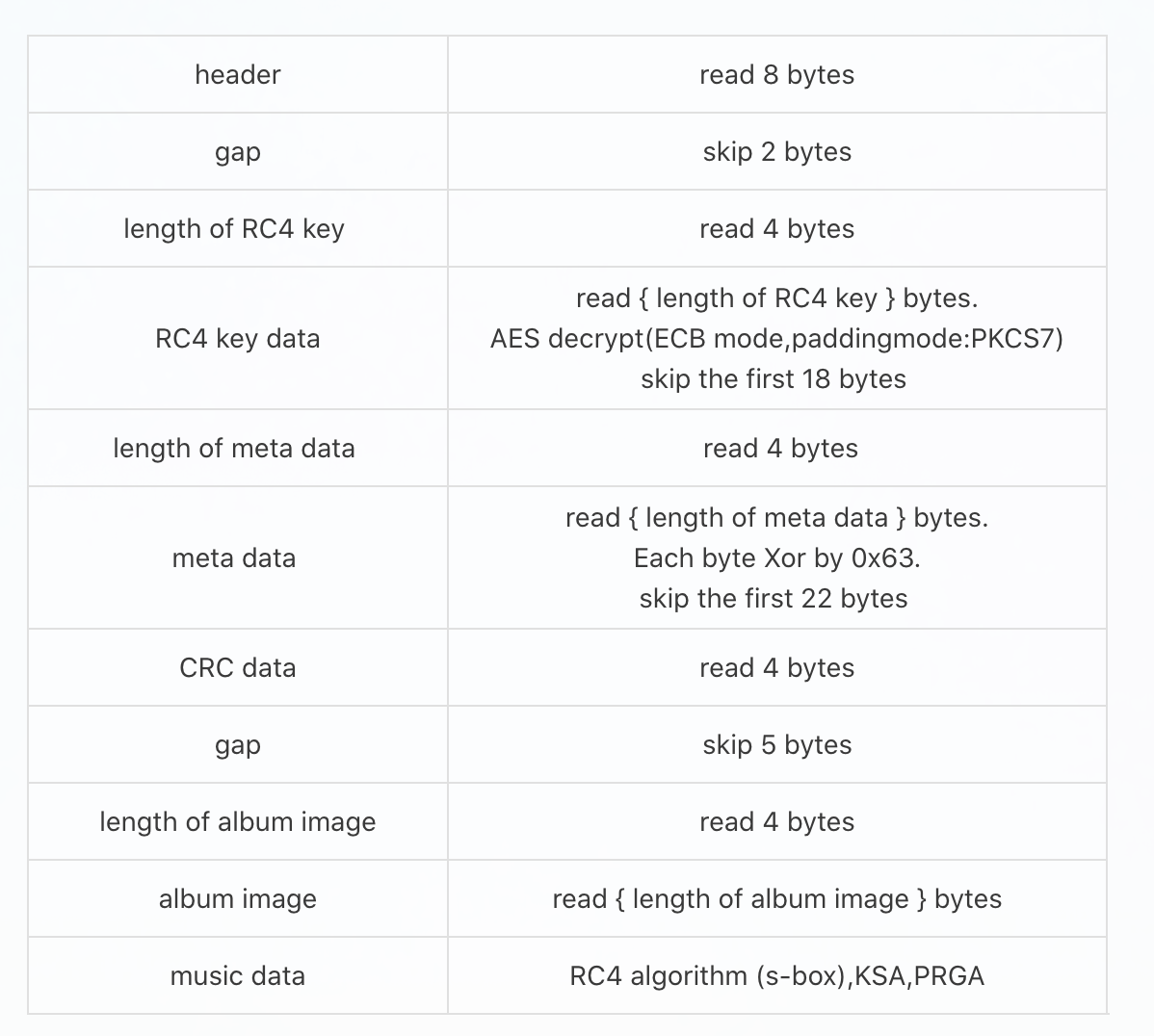Click "read { length of album image } bytes" cell
1154x1036 pixels.
coord(776,899)
